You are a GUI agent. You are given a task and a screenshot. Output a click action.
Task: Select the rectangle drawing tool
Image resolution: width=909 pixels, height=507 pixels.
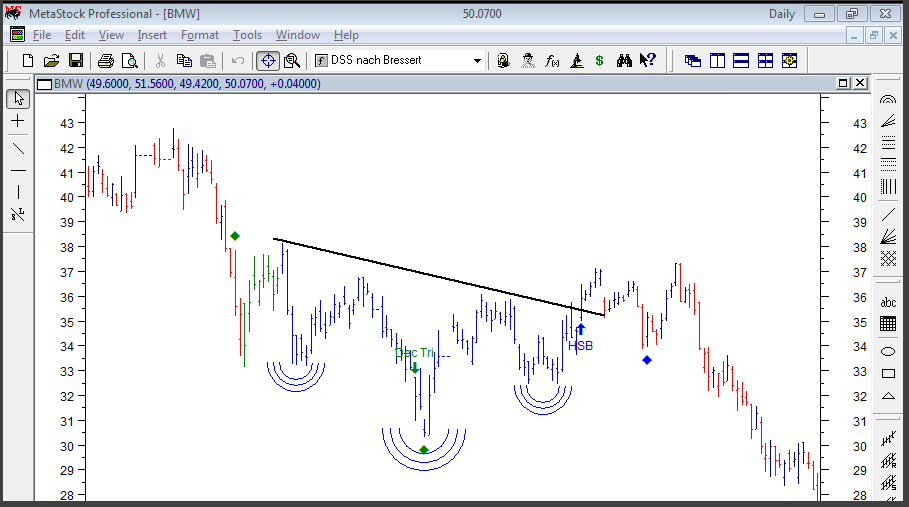(888, 374)
